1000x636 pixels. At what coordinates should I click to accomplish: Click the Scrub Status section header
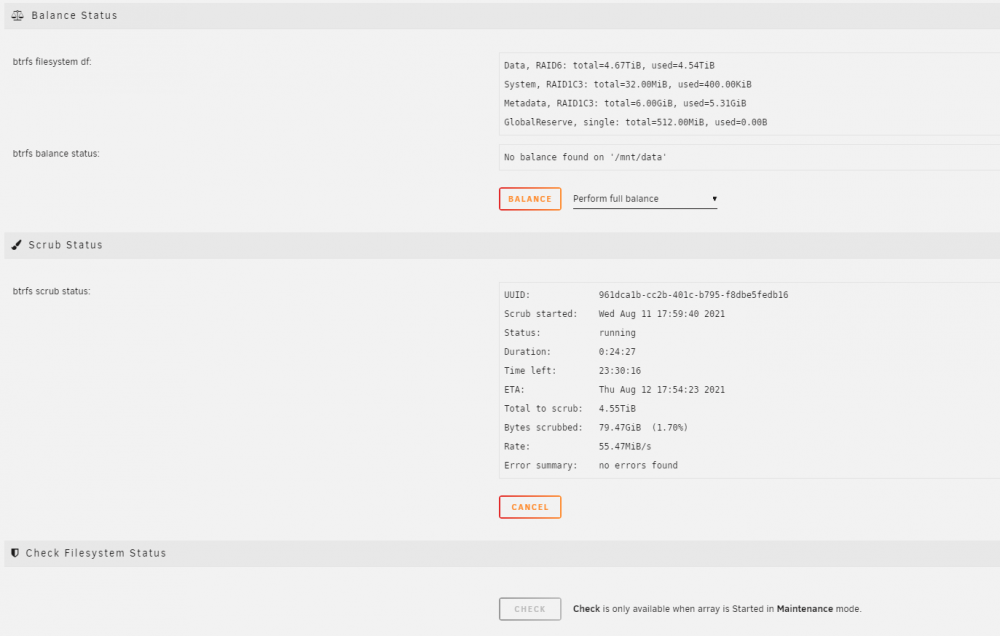pyautogui.click(x=502, y=245)
